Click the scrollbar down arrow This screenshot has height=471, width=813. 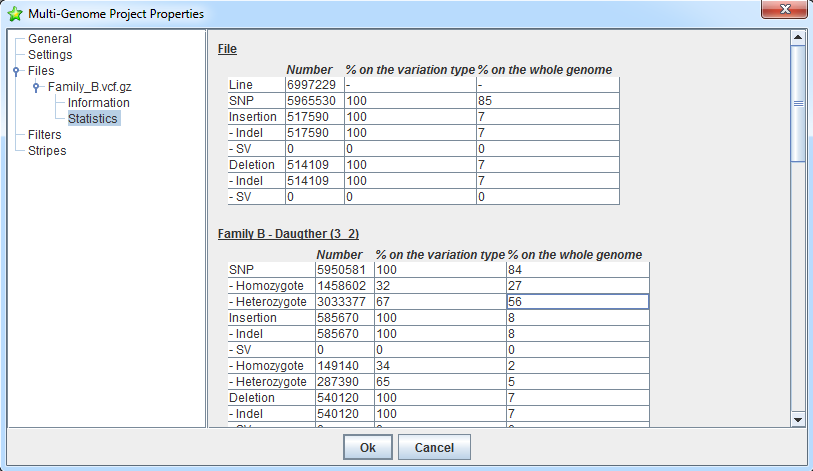(798, 418)
